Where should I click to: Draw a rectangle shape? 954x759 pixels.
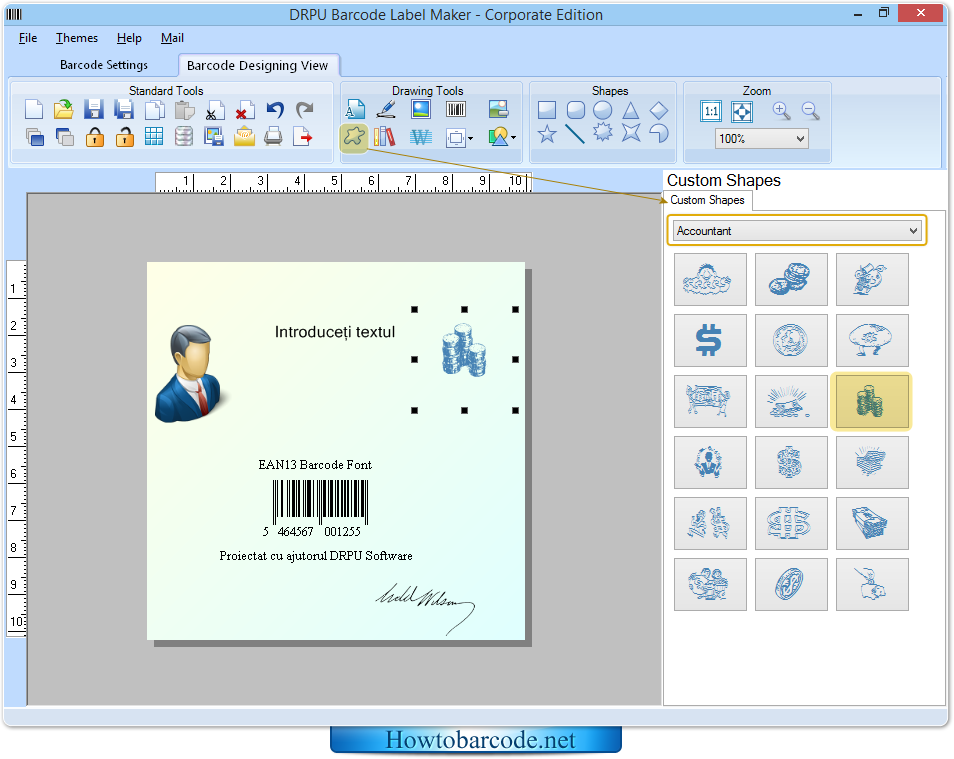(x=547, y=110)
